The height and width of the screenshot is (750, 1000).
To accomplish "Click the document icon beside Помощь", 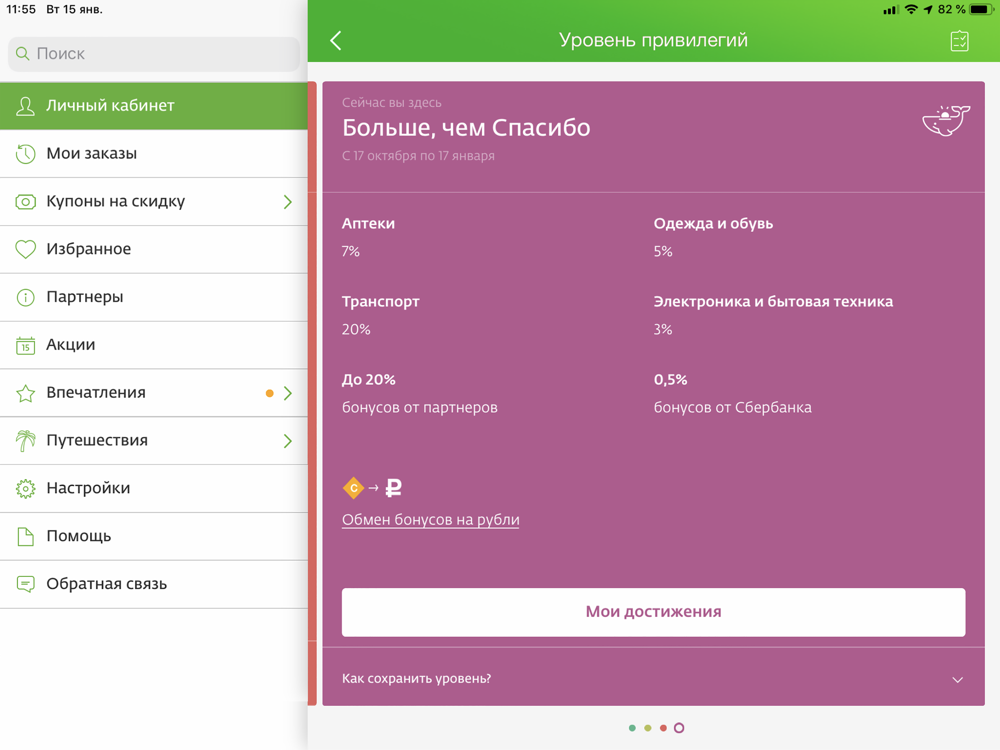I will click(26, 536).
